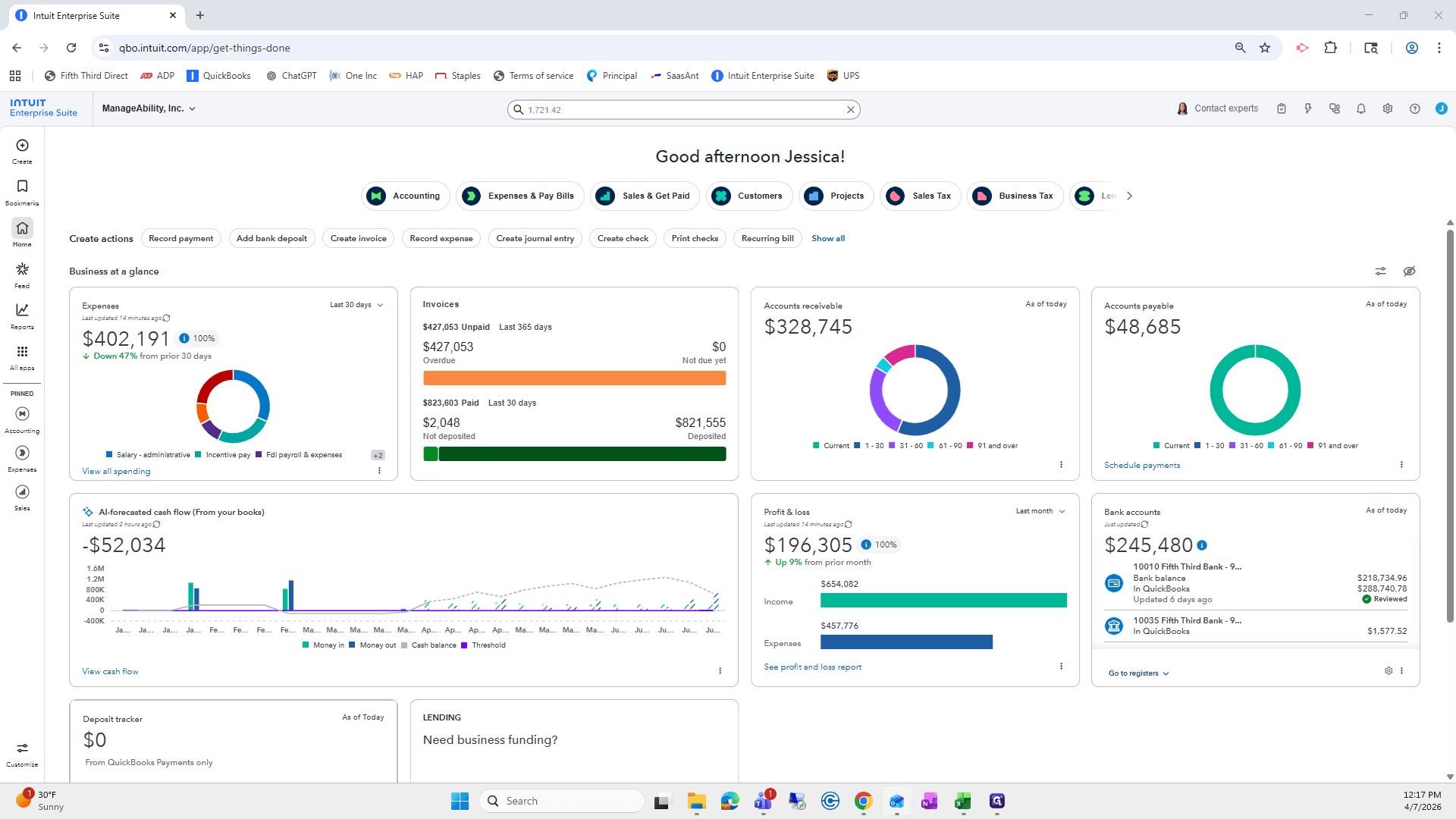Select the Accounting category chip
Viewport: 1456px width, 819px height.
click(406, 196)
